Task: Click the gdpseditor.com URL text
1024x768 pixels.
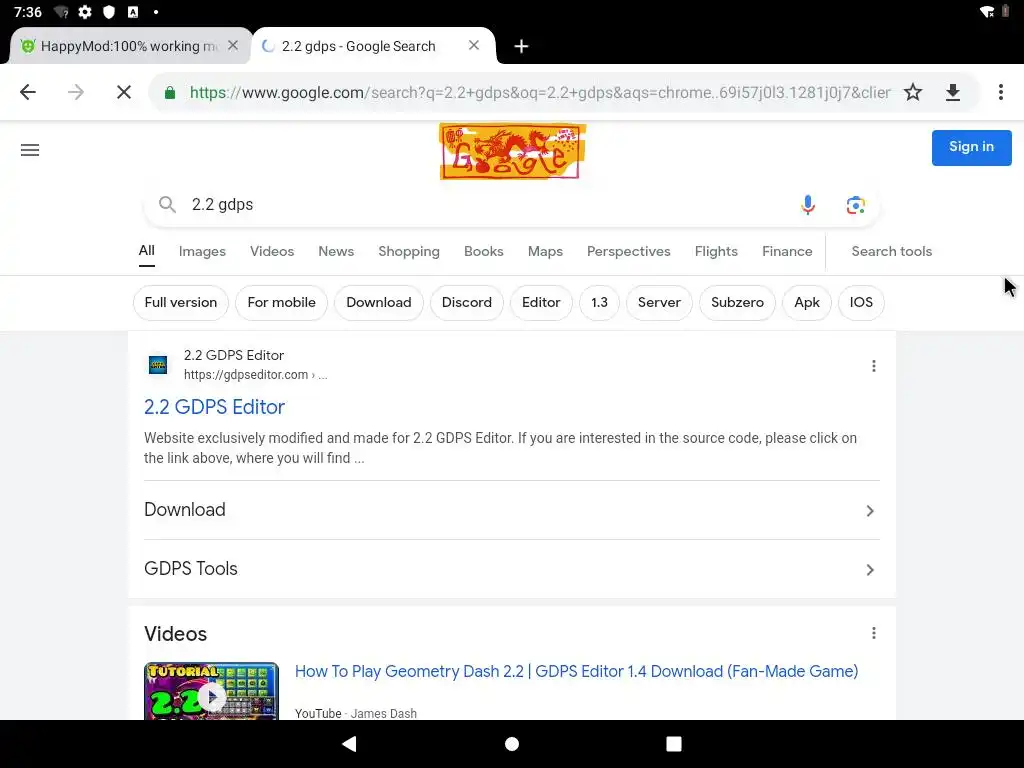Action: click(255, 374)
